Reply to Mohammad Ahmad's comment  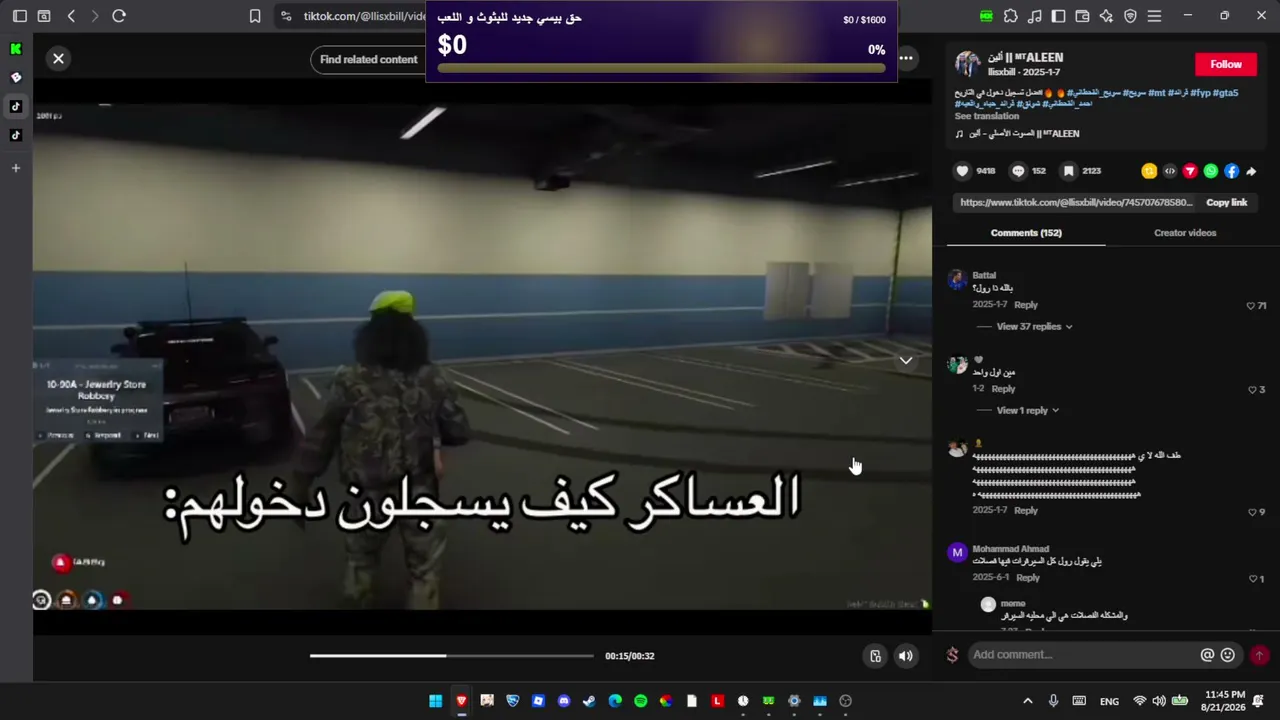pos(1028,578)
